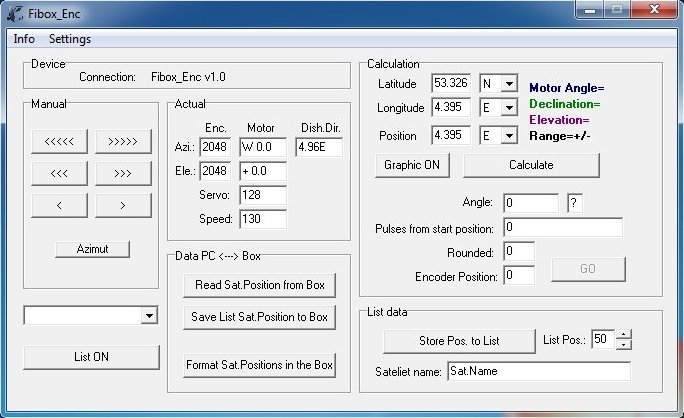The image size is (684, 418).
Task: Open Latitude N/S dropdown
Action: pos(509,84)
